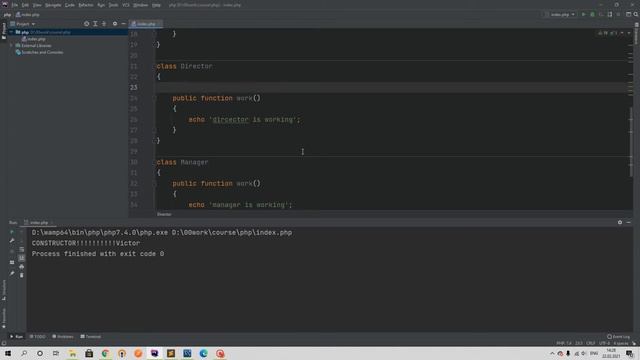Open the File menu
The width and height of the screenshot is (640, 360).
pos(15,5)
